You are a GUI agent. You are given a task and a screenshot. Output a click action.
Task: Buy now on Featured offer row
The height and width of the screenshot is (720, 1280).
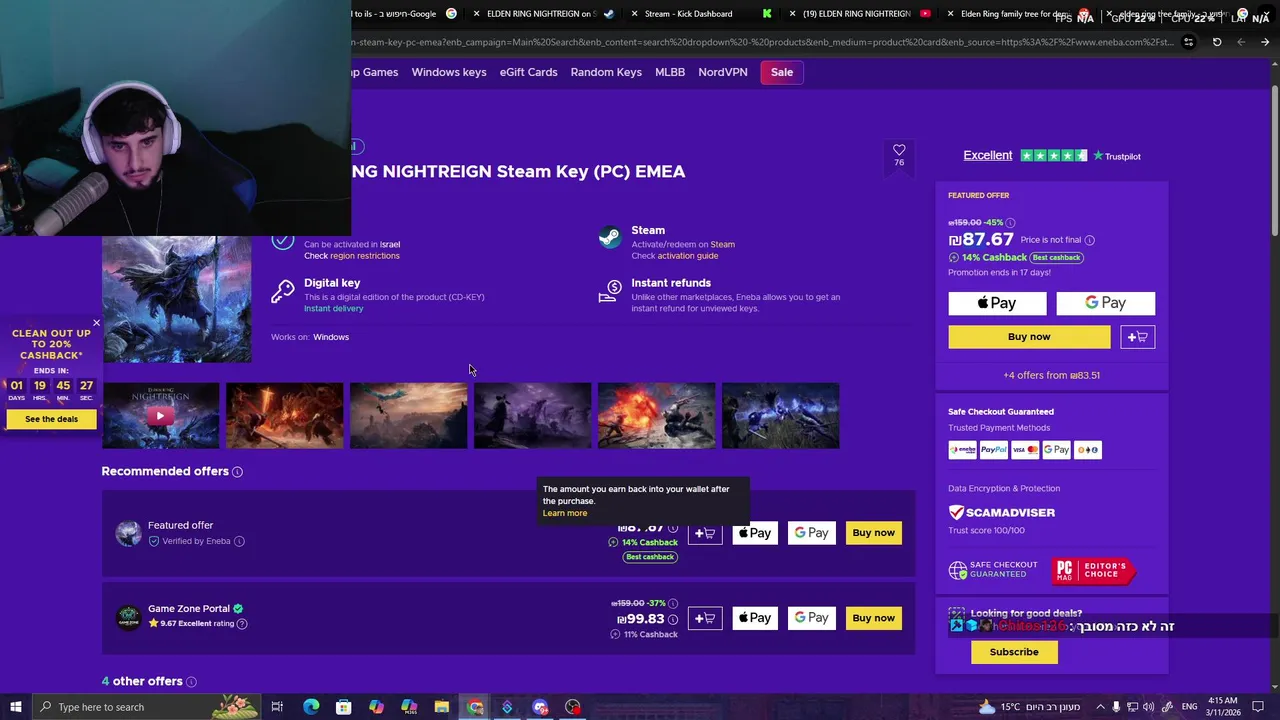point(873,533)
